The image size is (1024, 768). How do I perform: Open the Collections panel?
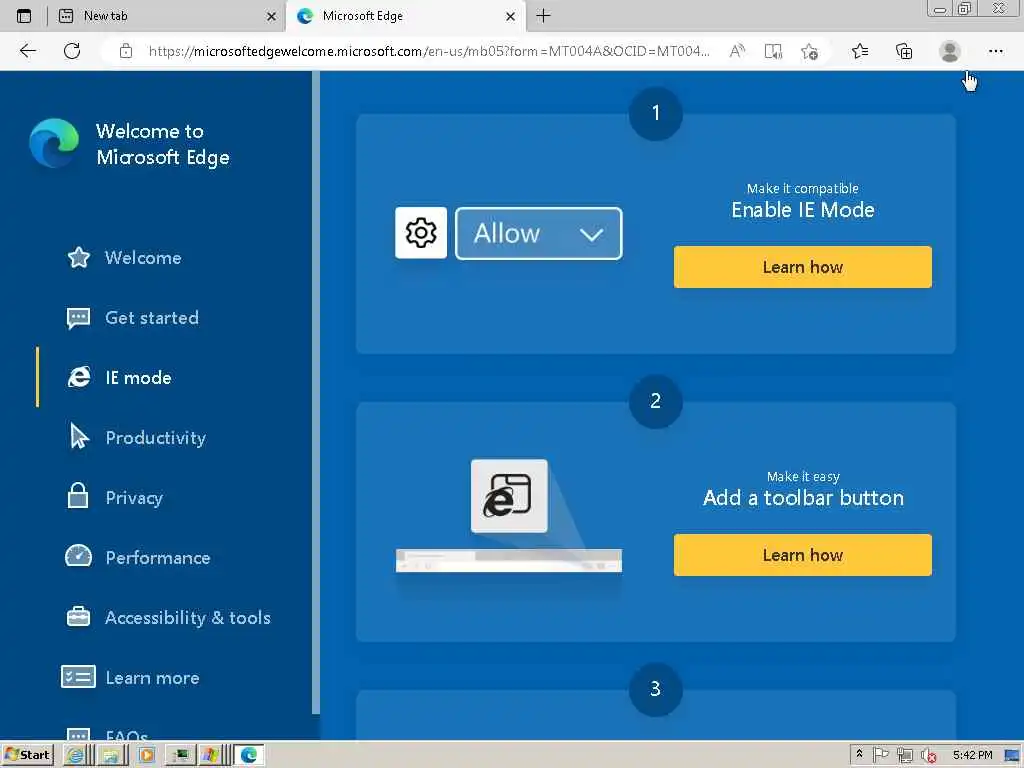pos(904,51)
